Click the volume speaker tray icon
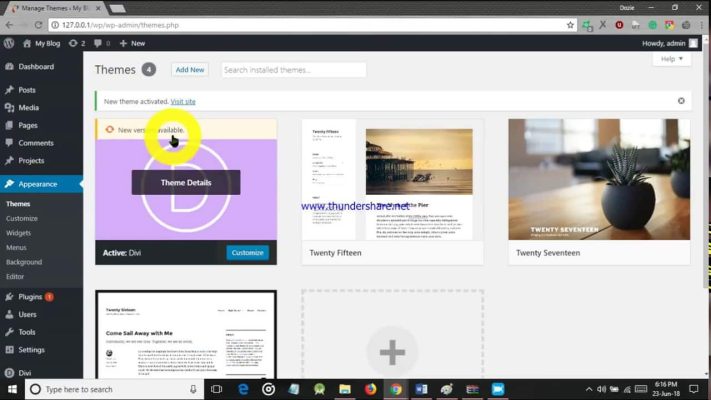Viewport: 711px width, 400px height. [601, 389]
